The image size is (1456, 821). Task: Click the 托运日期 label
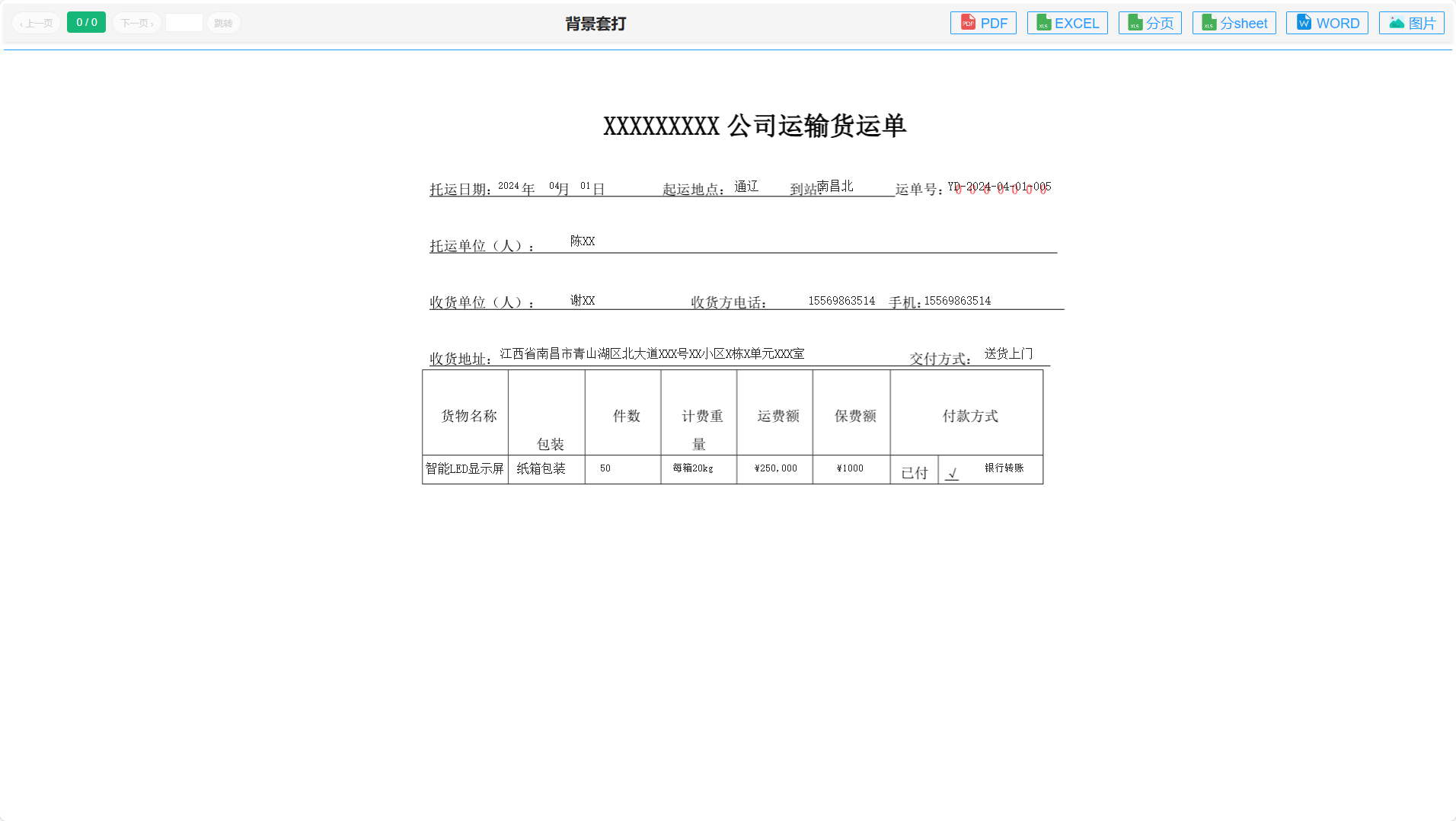(461, 190)
